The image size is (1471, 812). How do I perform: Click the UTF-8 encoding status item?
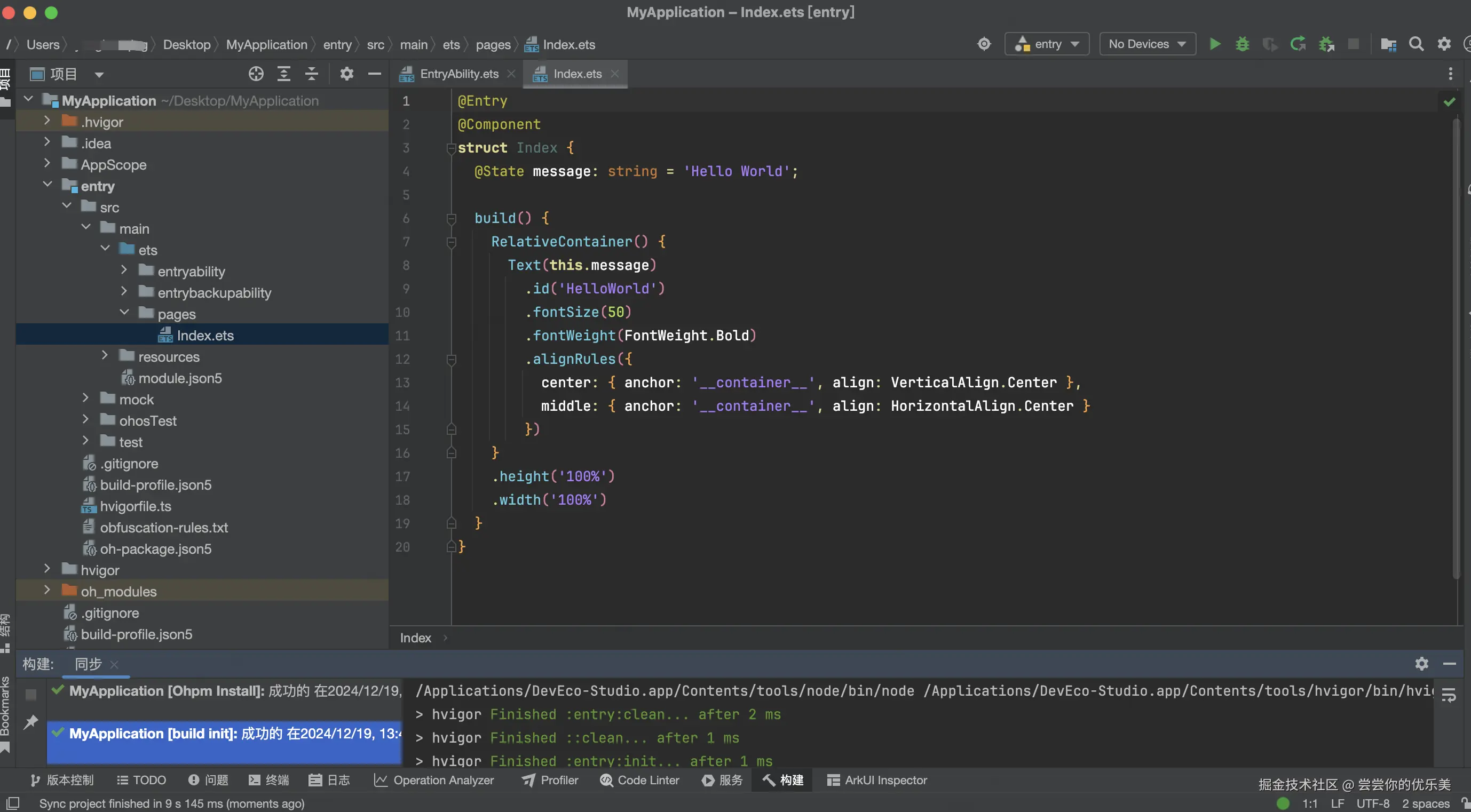click(x=1372, y=803)
